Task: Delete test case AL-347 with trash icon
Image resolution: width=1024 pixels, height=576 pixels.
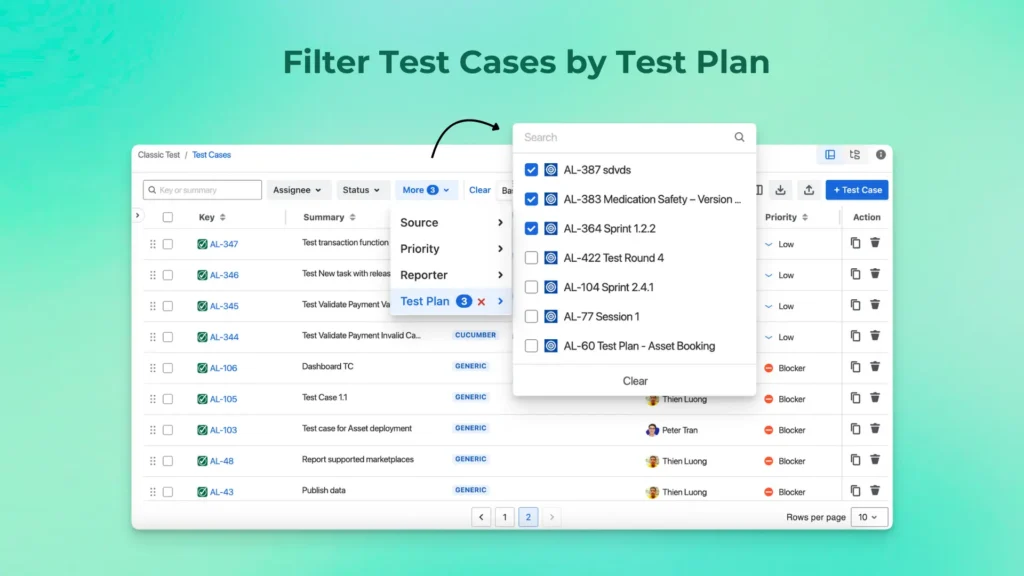Action: [875, 243]
